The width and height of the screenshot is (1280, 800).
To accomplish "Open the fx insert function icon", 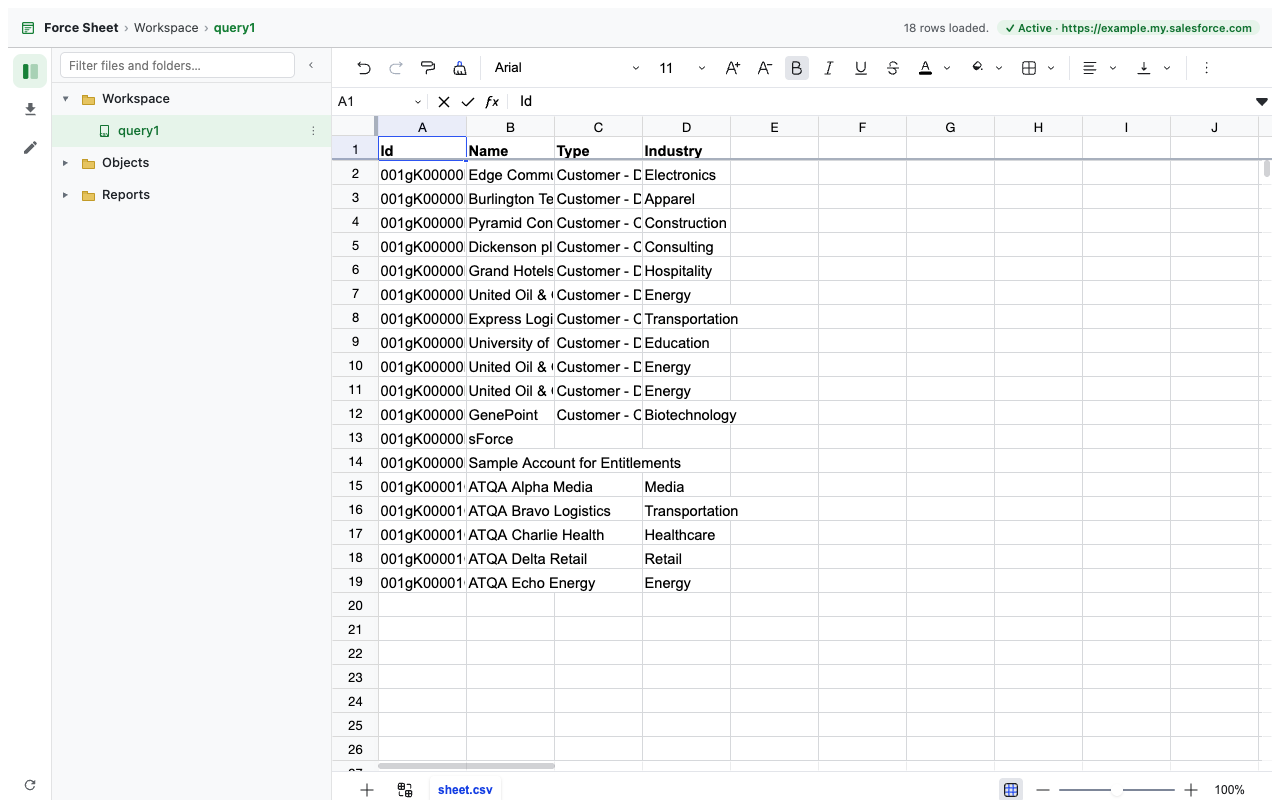I will point(492,102).
